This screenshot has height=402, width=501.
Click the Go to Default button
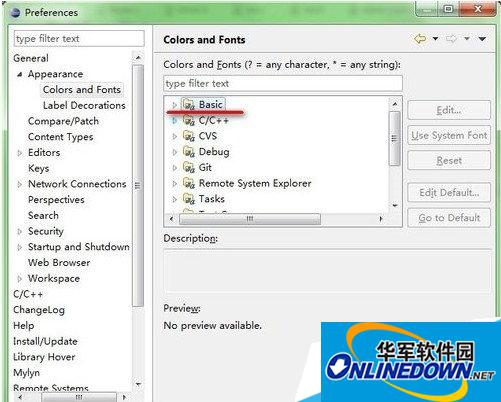(449, 218)
